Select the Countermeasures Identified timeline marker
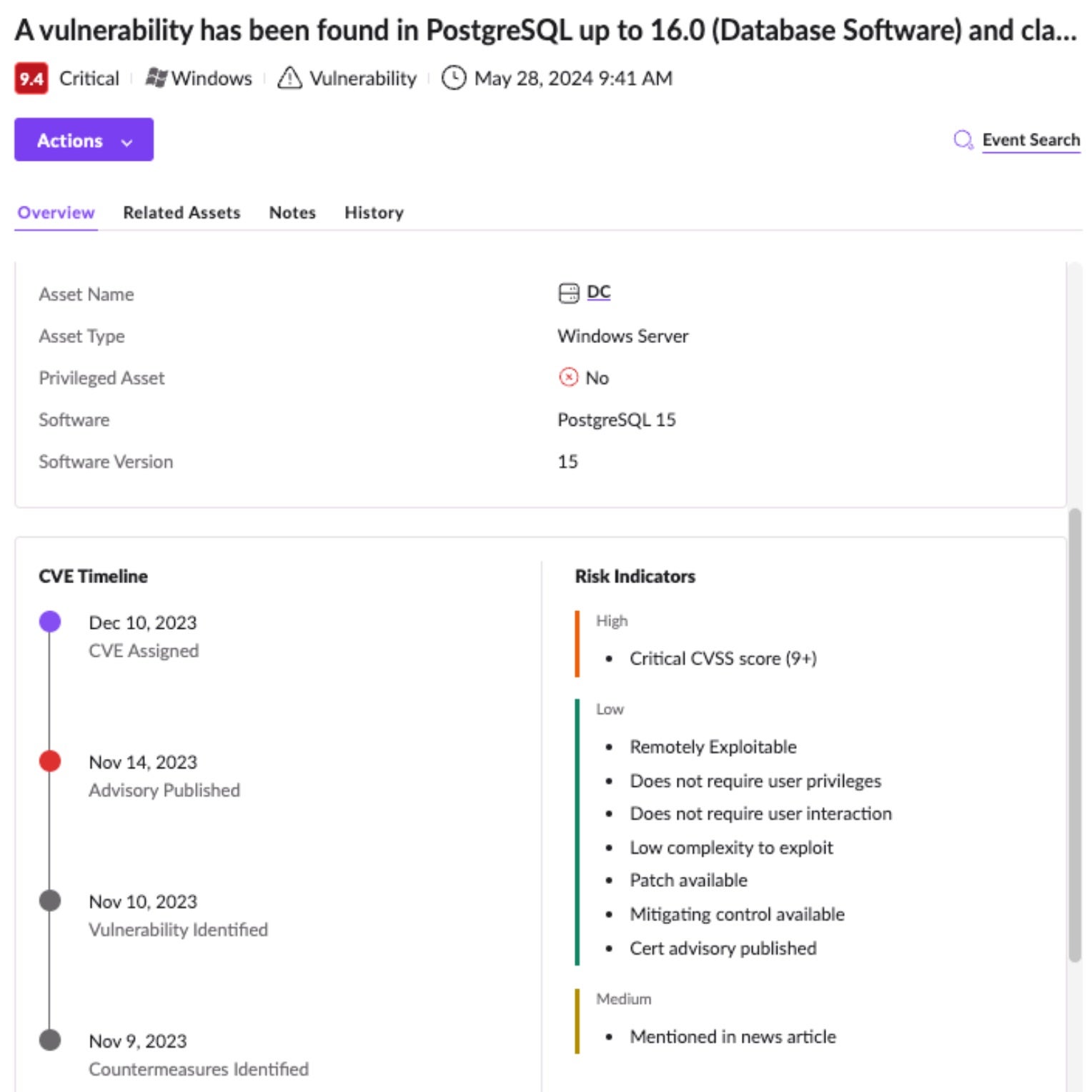 50,1040
